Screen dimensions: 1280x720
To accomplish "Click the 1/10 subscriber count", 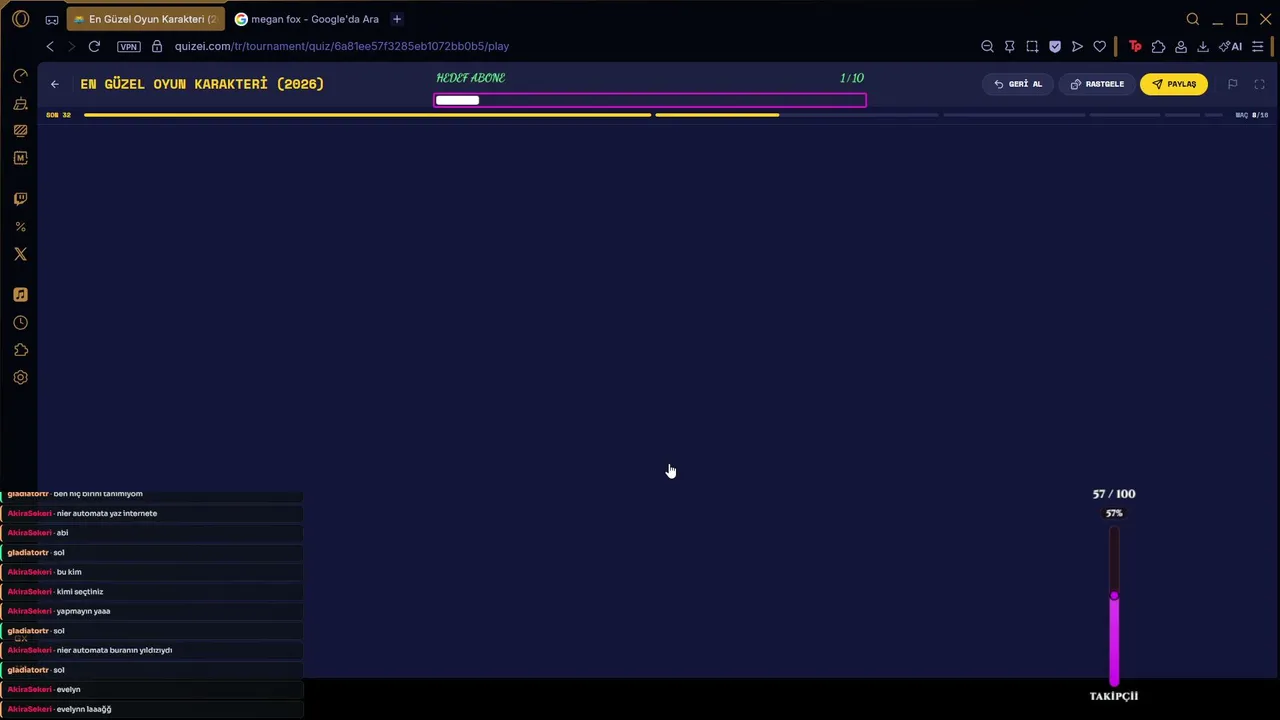I will (852, 78).
